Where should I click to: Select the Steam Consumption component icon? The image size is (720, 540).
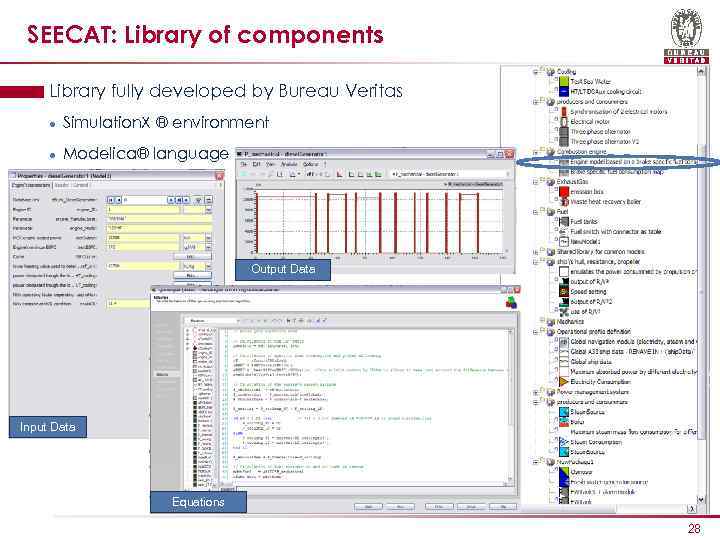point(564,442)
